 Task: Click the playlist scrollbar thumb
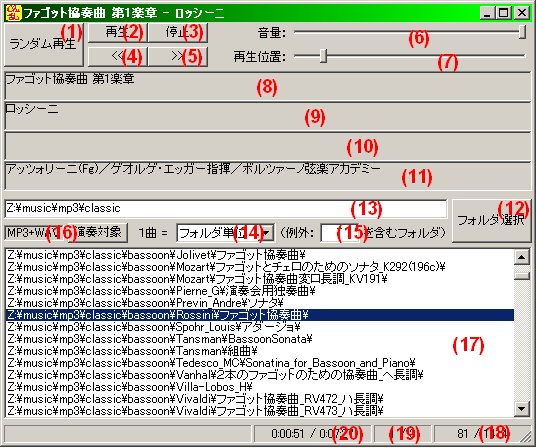[522, 275]
